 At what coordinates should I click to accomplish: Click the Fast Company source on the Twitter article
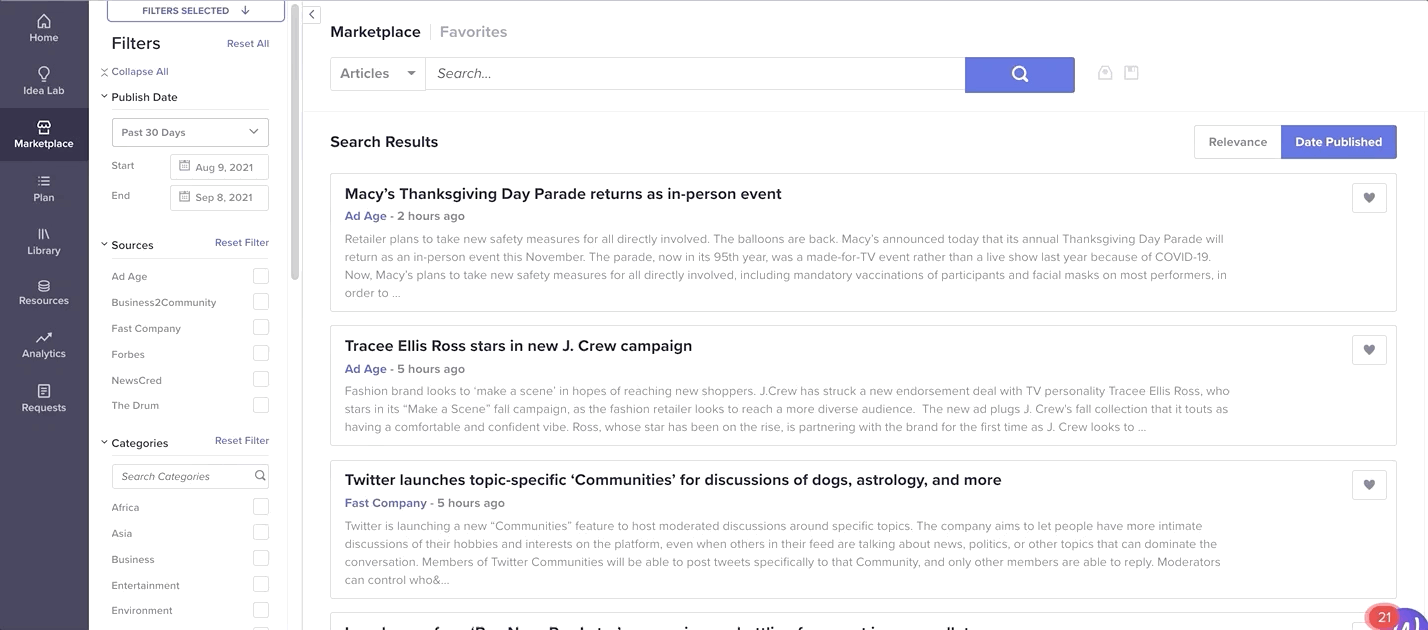click(386, 503)
